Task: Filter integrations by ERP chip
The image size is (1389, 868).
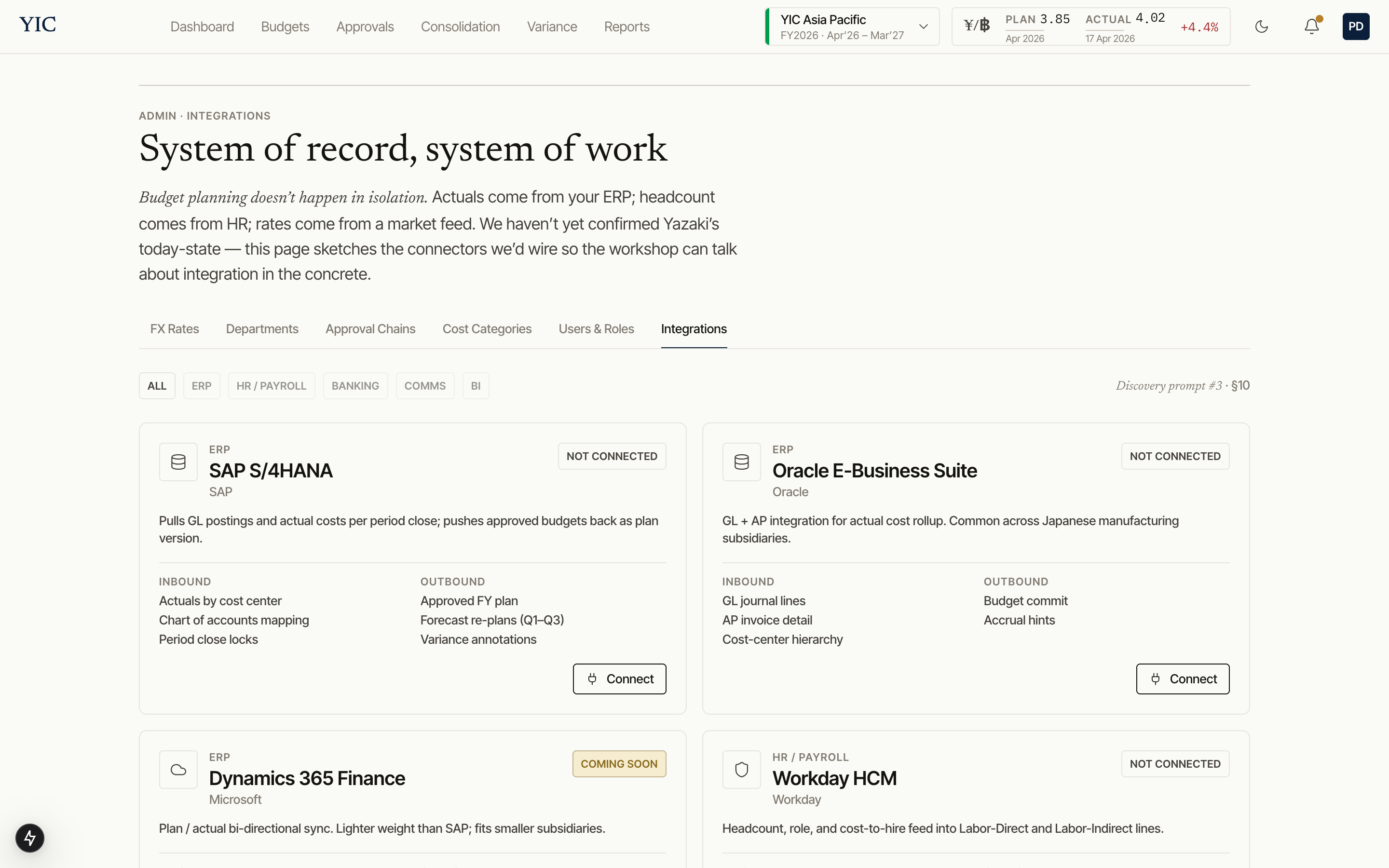Action: (202, 386)
